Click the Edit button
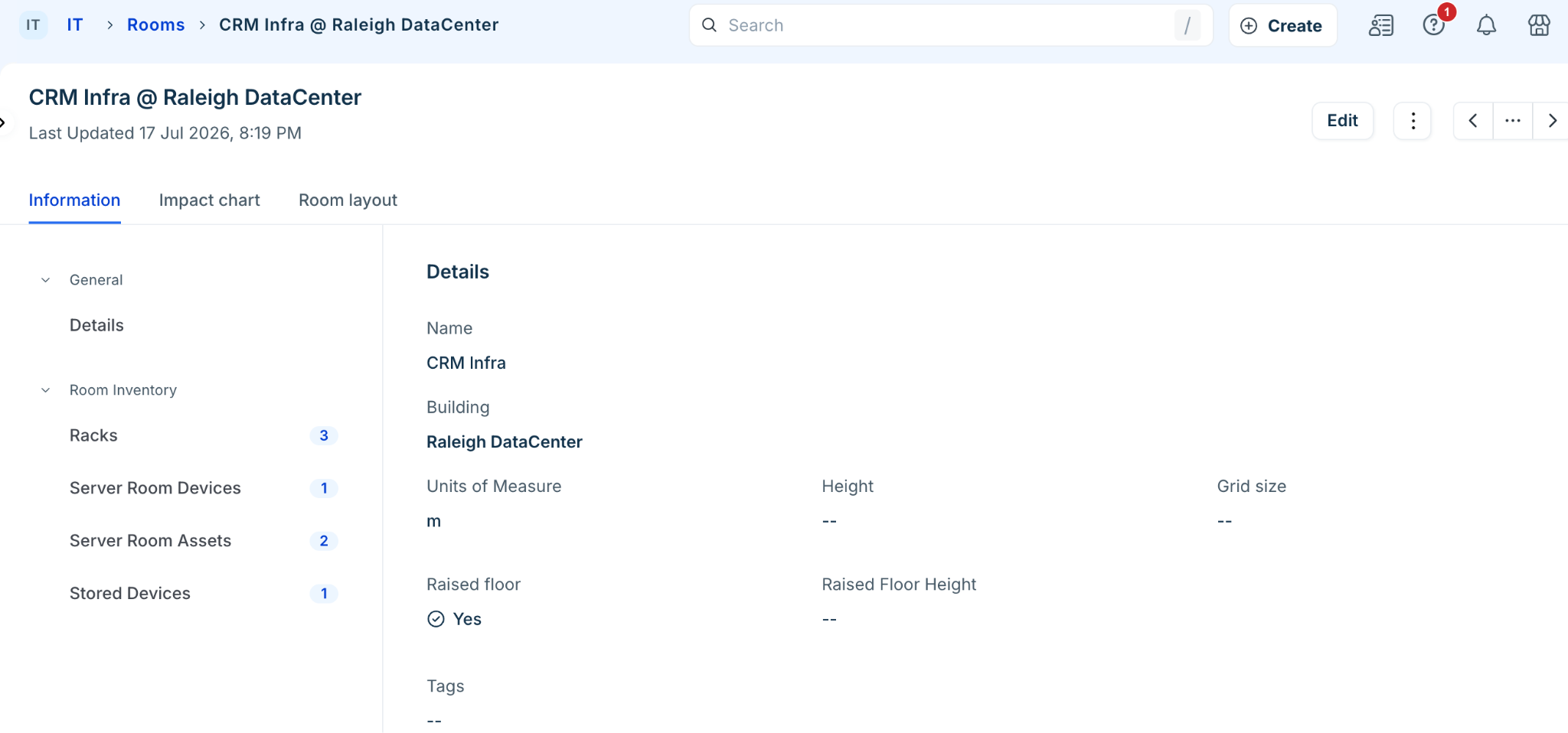 [1342, 121]
